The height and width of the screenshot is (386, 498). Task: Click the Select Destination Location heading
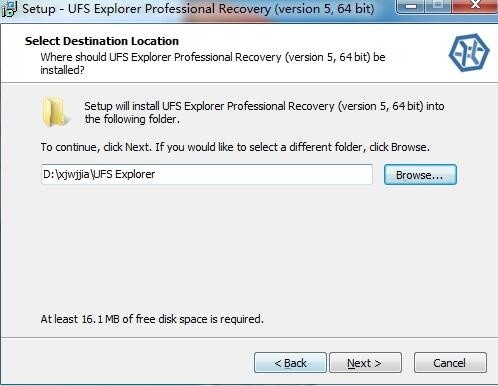[102, 41]
